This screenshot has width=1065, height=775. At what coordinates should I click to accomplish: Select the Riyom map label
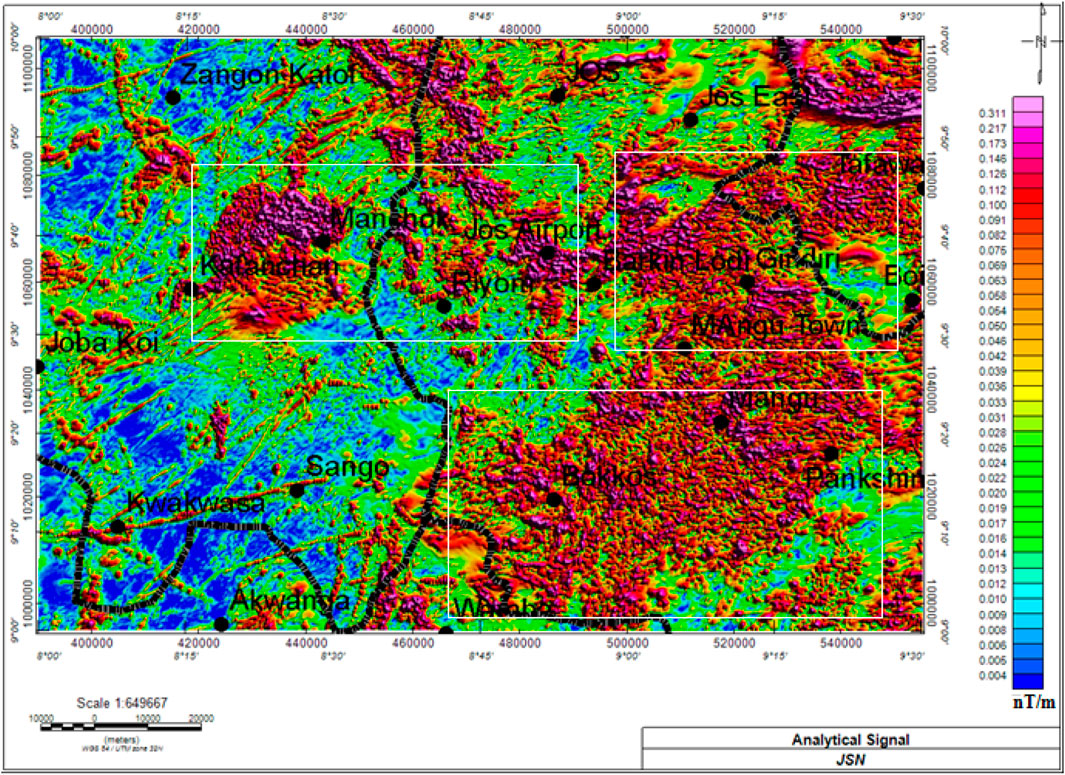pos(492,283)
